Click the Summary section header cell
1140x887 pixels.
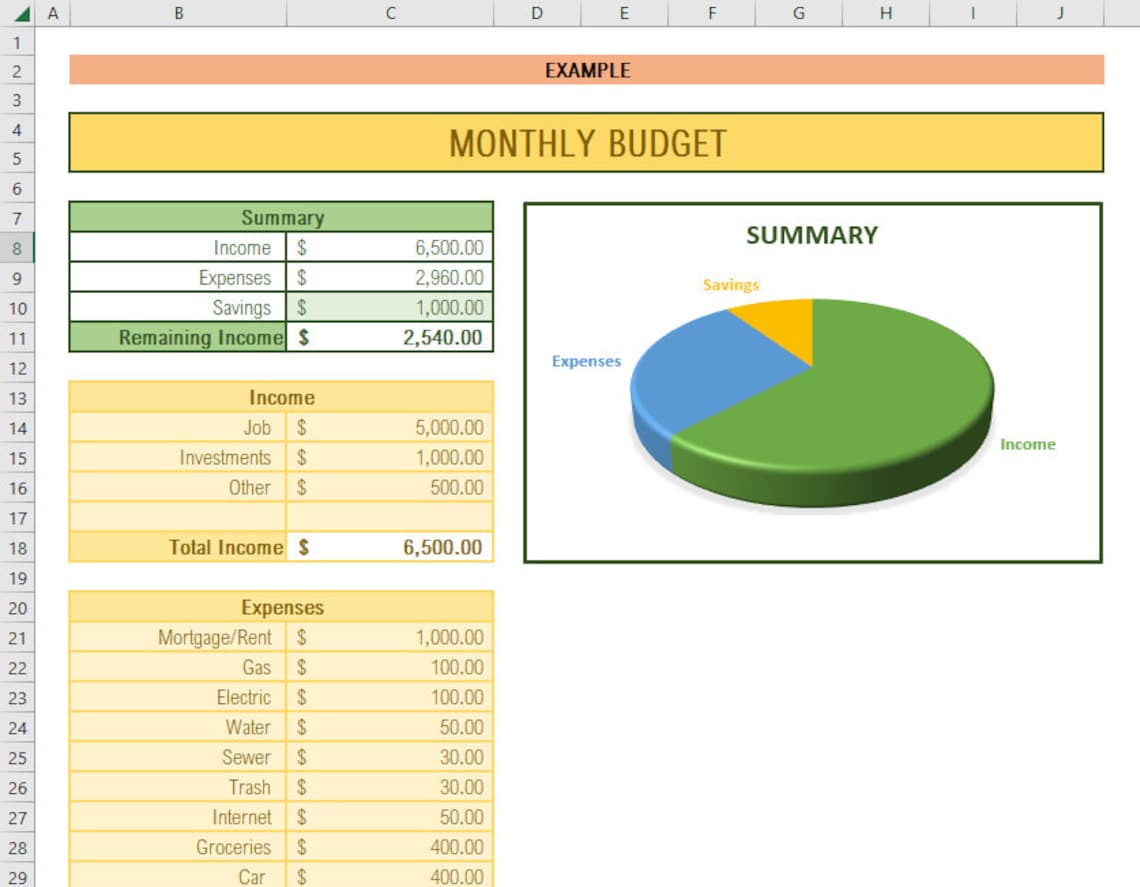pos(281,217)
